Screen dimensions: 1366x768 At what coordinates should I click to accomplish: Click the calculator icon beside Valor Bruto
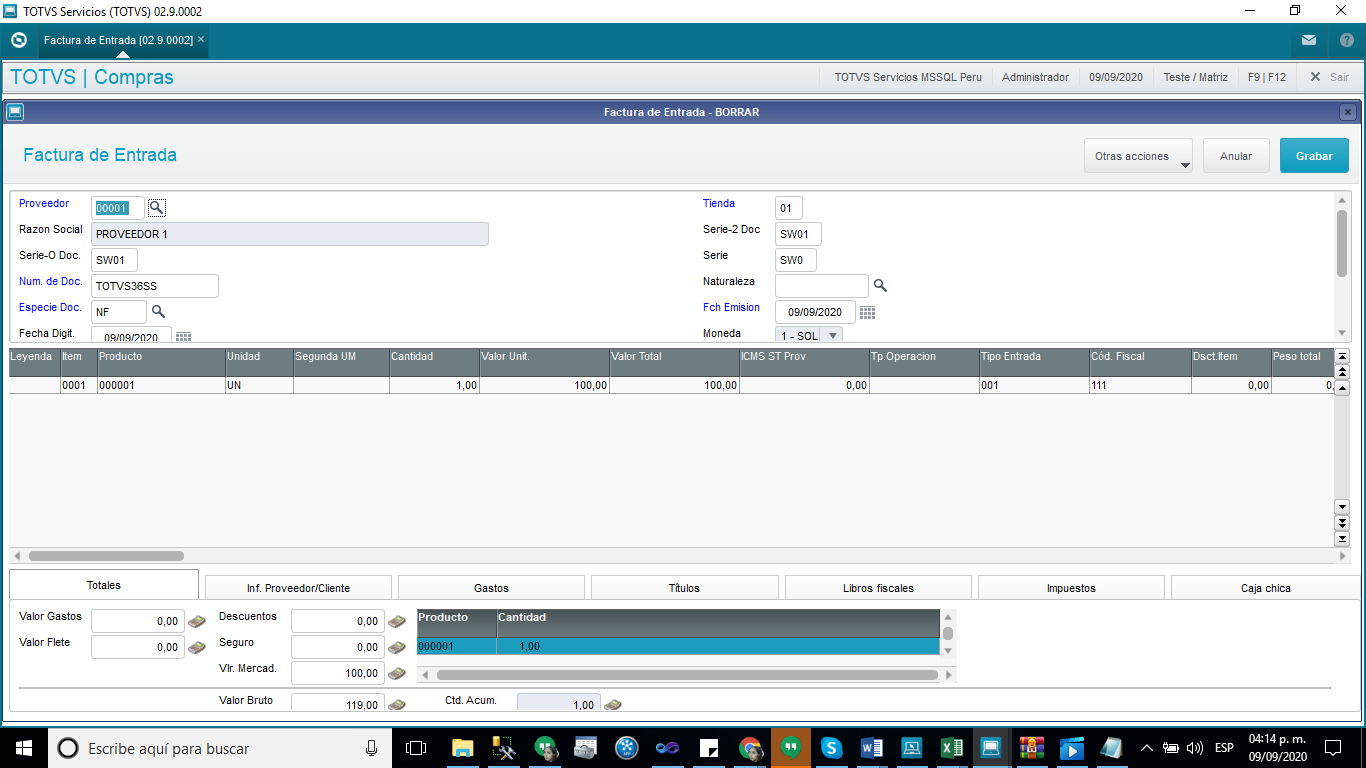[396, 704]
